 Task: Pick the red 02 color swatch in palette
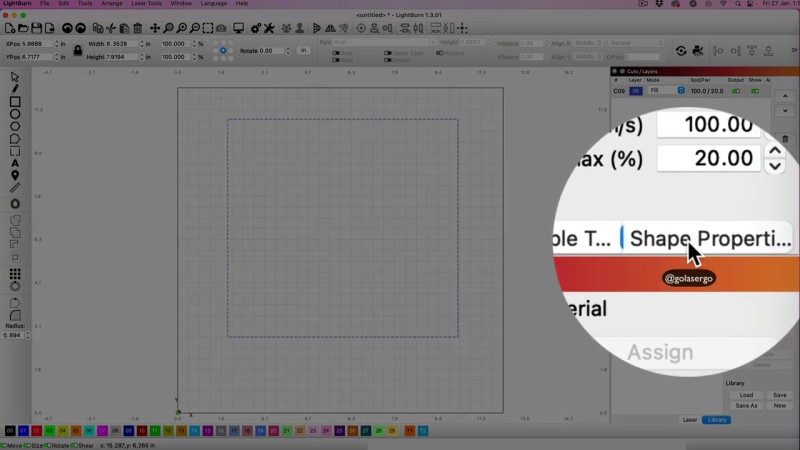pyautogui.click(x=36, y=431)
